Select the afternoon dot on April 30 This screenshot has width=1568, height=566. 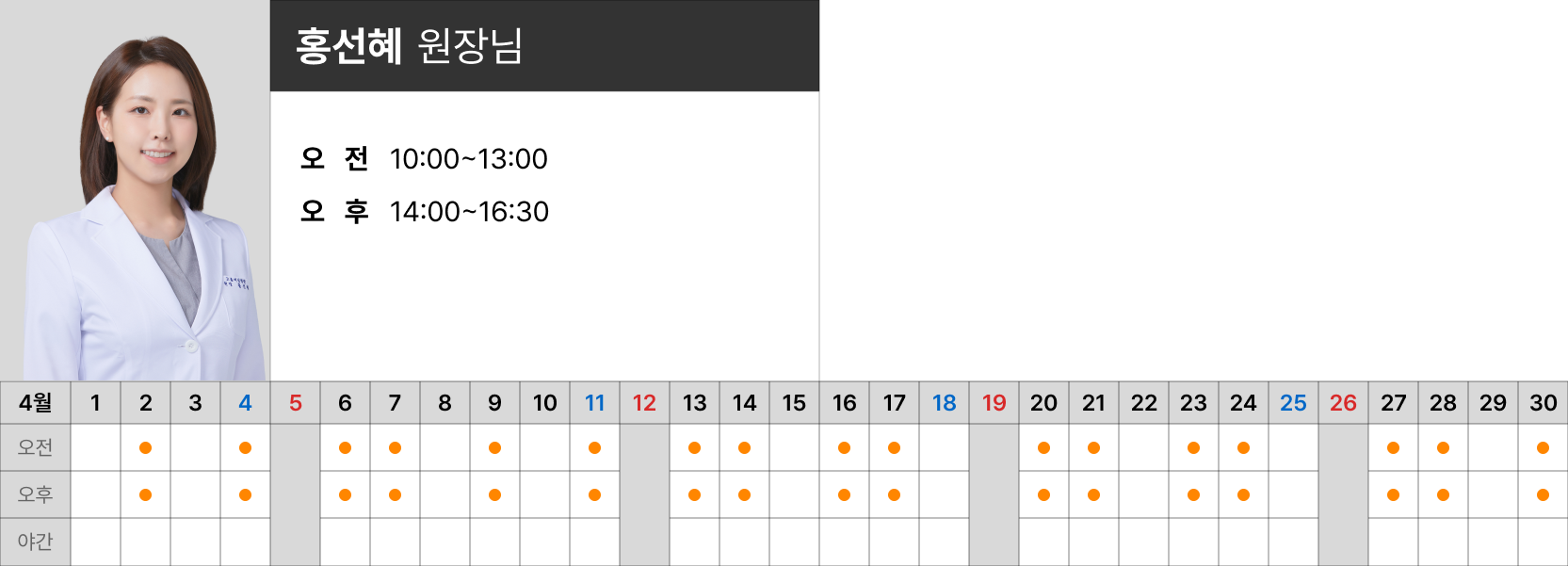click(1543, 495)
